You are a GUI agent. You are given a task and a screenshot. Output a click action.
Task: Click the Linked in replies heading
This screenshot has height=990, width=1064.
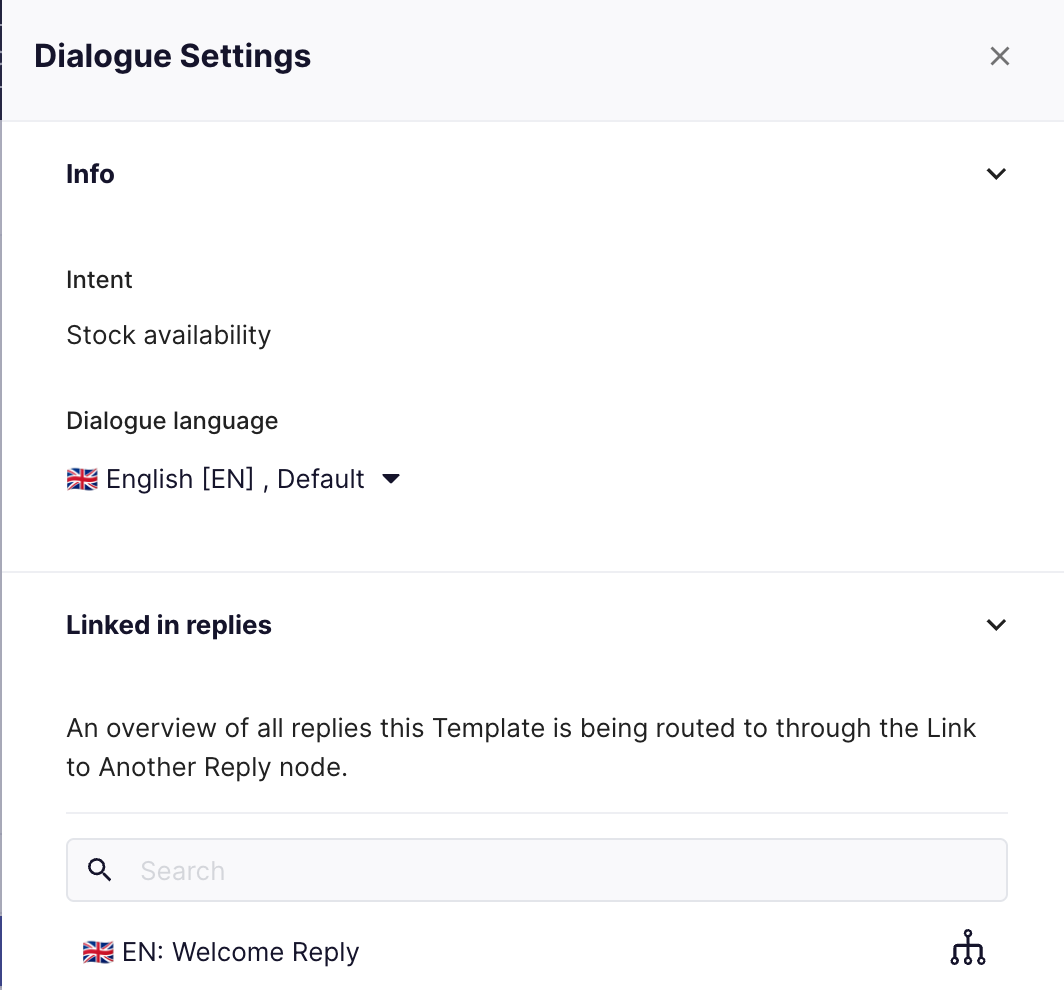(169, 625)
